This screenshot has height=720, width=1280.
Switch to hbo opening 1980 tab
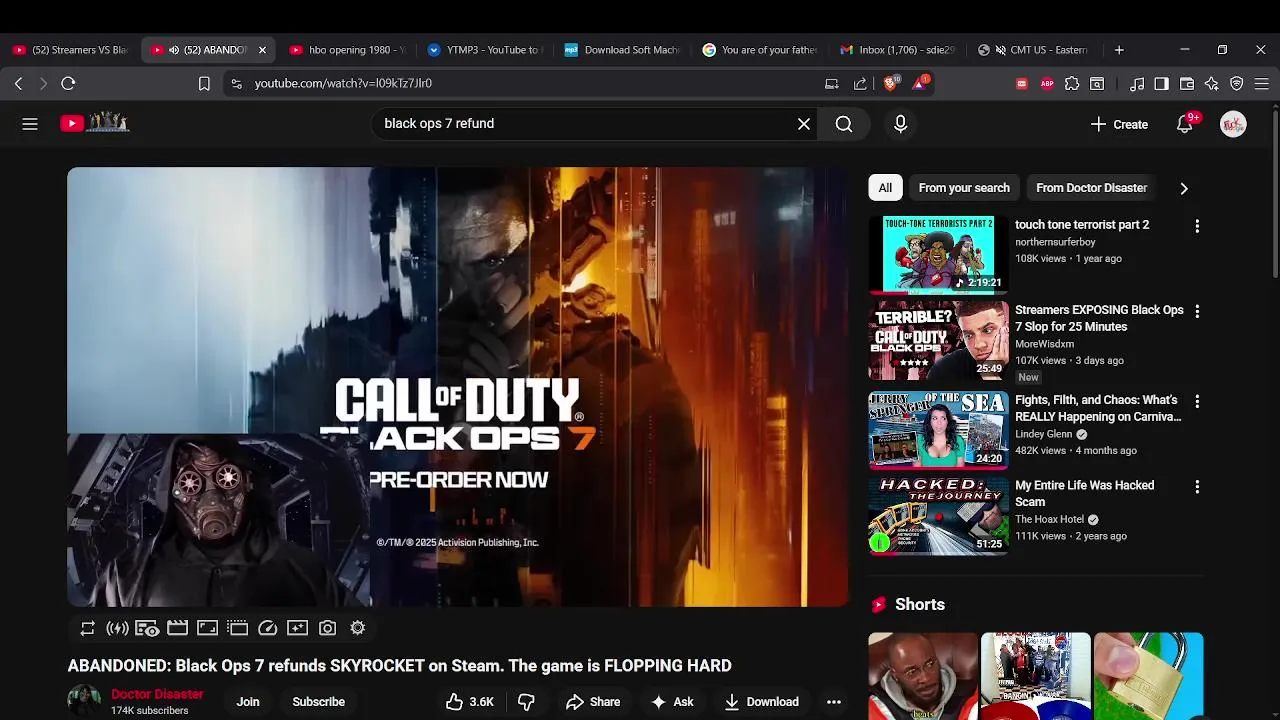point(347,50)
